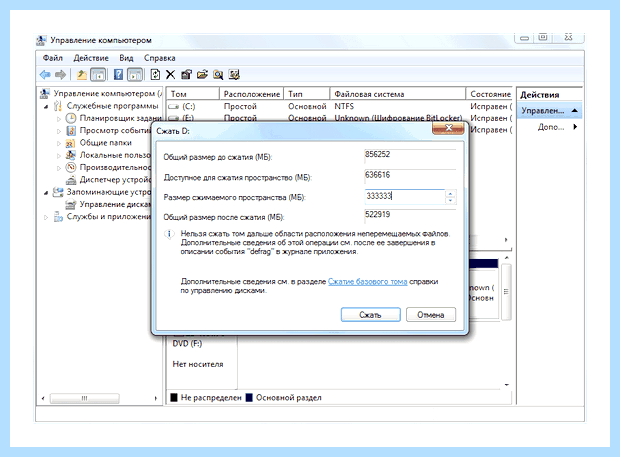Click the blue Основной раздел legend swatch
This screenshot has height=457, width=620.
(x=249, y=398)
